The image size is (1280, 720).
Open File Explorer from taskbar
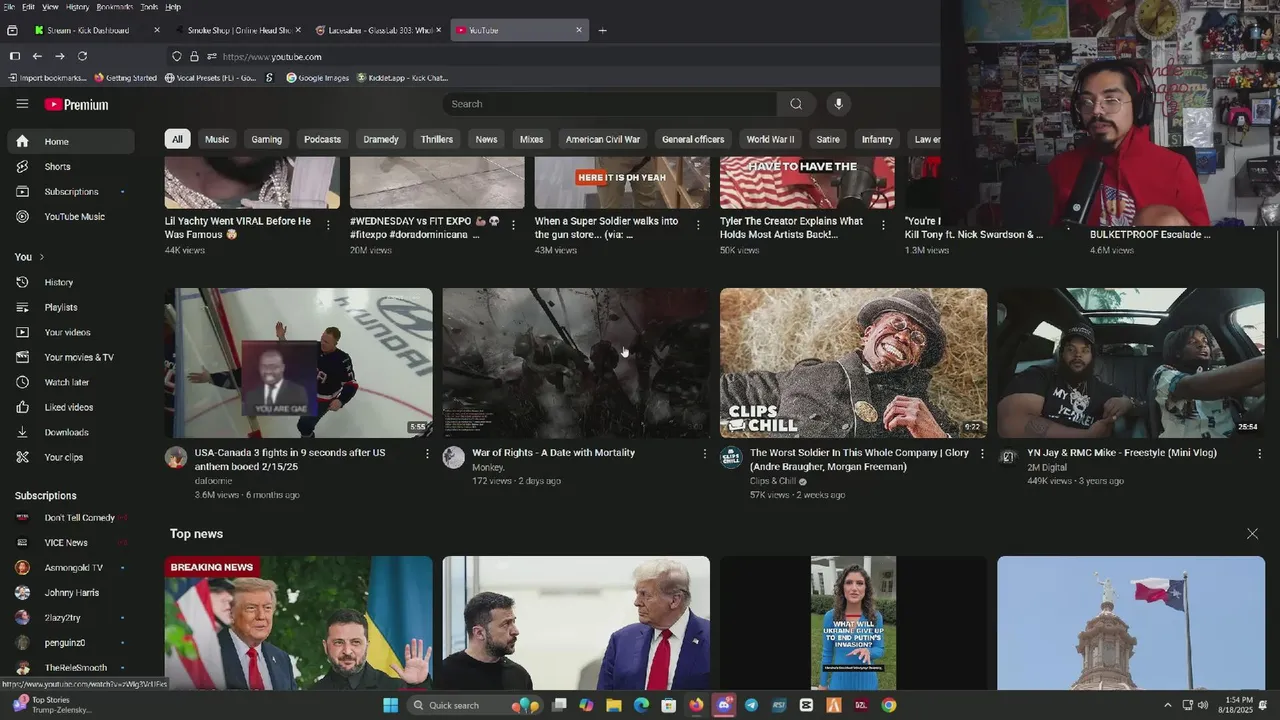pos(614,705)
